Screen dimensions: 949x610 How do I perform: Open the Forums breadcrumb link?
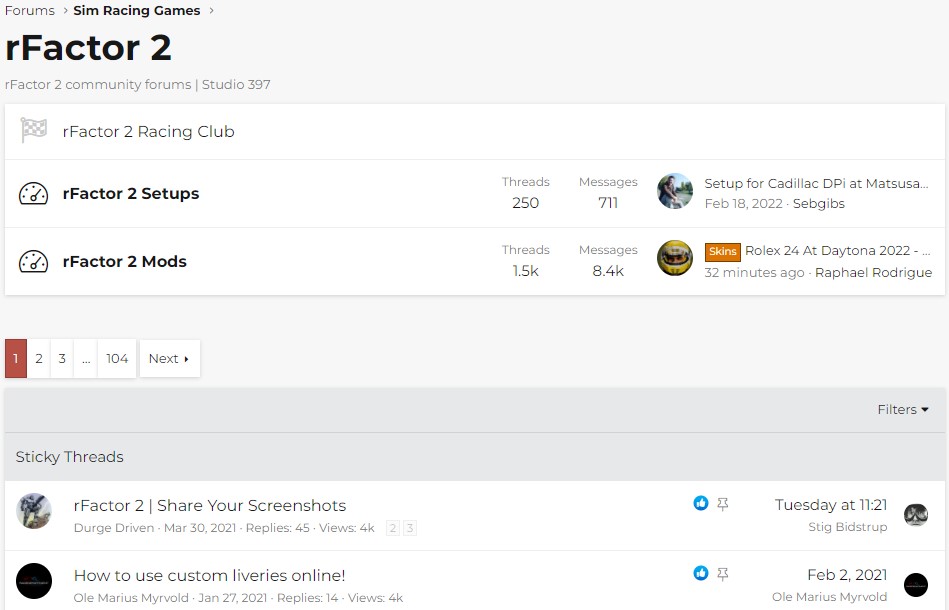point(30,10)
